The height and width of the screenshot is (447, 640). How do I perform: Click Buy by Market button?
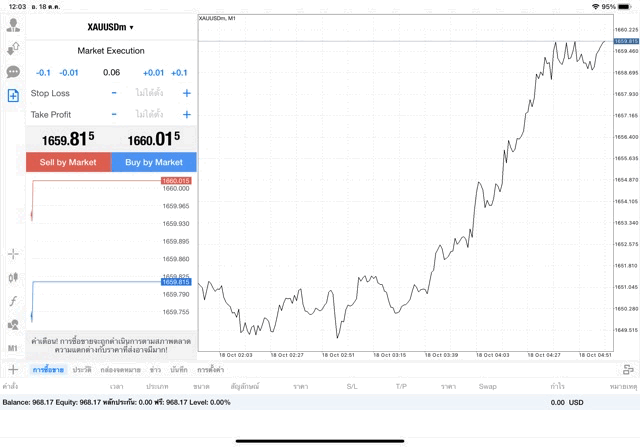point(154,162)
